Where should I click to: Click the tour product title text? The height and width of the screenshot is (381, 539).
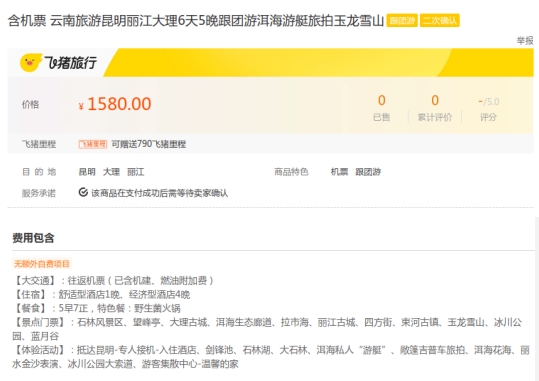(196, 21)
